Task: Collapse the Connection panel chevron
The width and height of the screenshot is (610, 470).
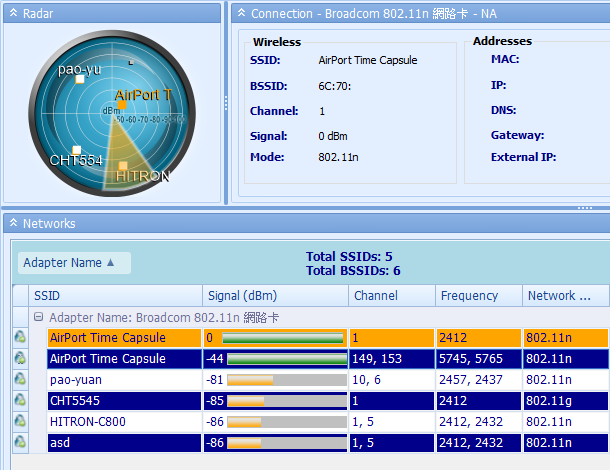Action: 242,13
